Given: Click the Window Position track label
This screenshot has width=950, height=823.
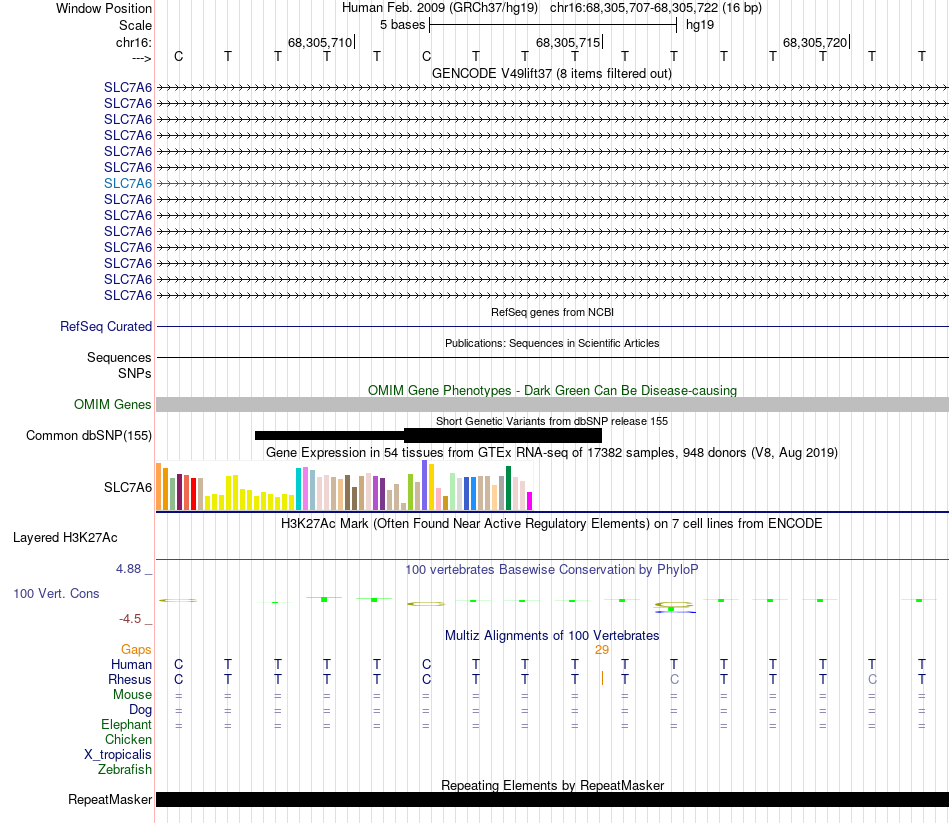Looking at the screenshot, I should click(104, 8).
